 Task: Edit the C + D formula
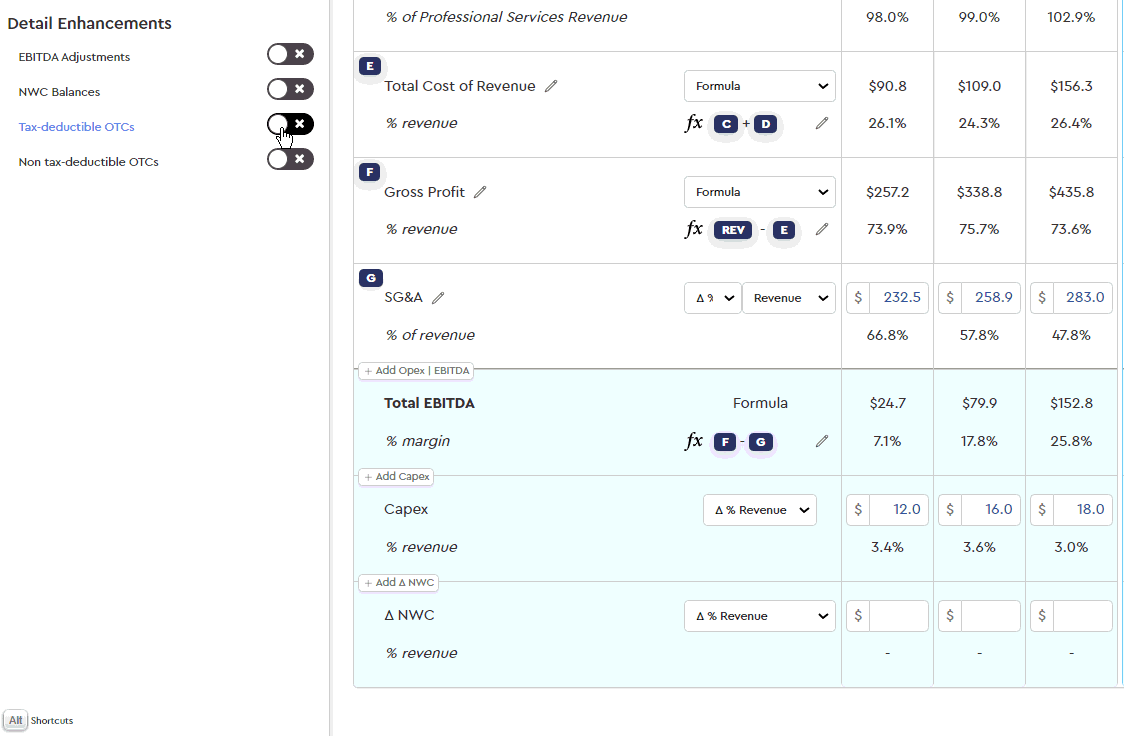click(x=822, y=123)
